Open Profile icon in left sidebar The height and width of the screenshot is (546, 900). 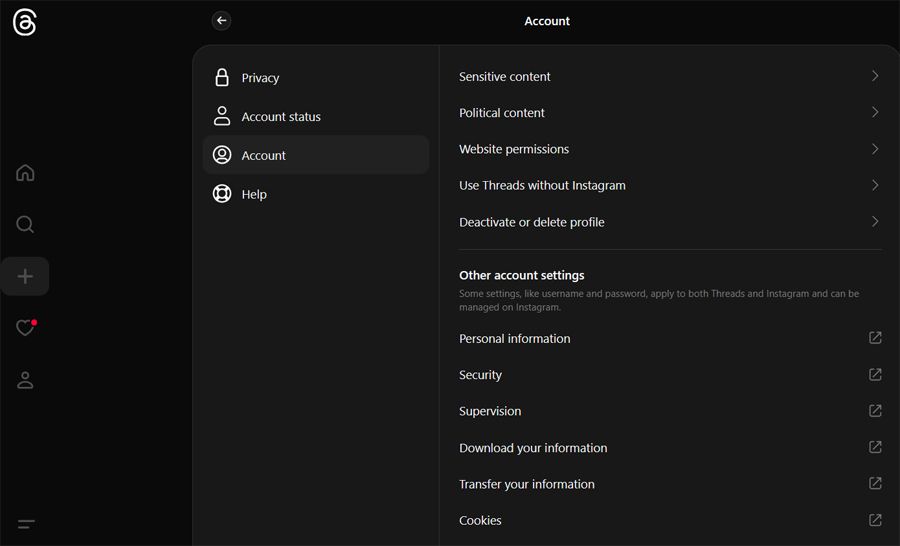click(25, 380)
